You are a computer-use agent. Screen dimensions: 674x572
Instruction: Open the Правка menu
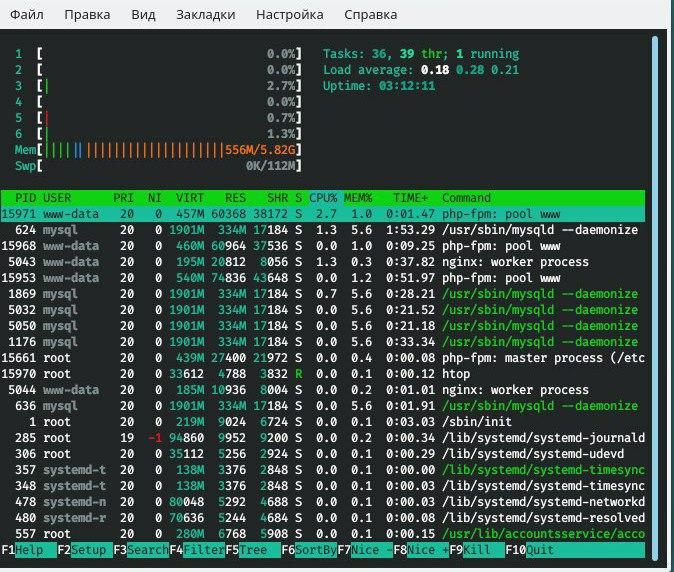87,15
